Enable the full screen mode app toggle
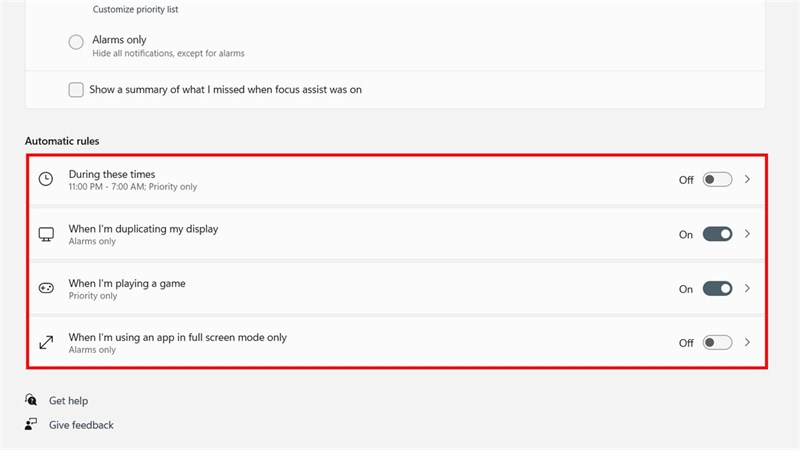This screenshot has width=800, height=450. point(717,343)
